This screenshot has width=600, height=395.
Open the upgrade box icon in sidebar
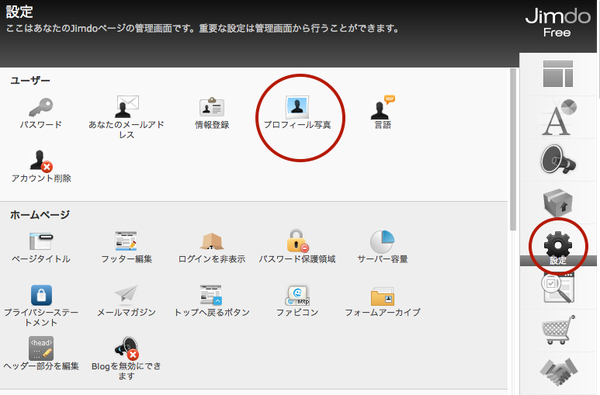(x=558, y=202)
